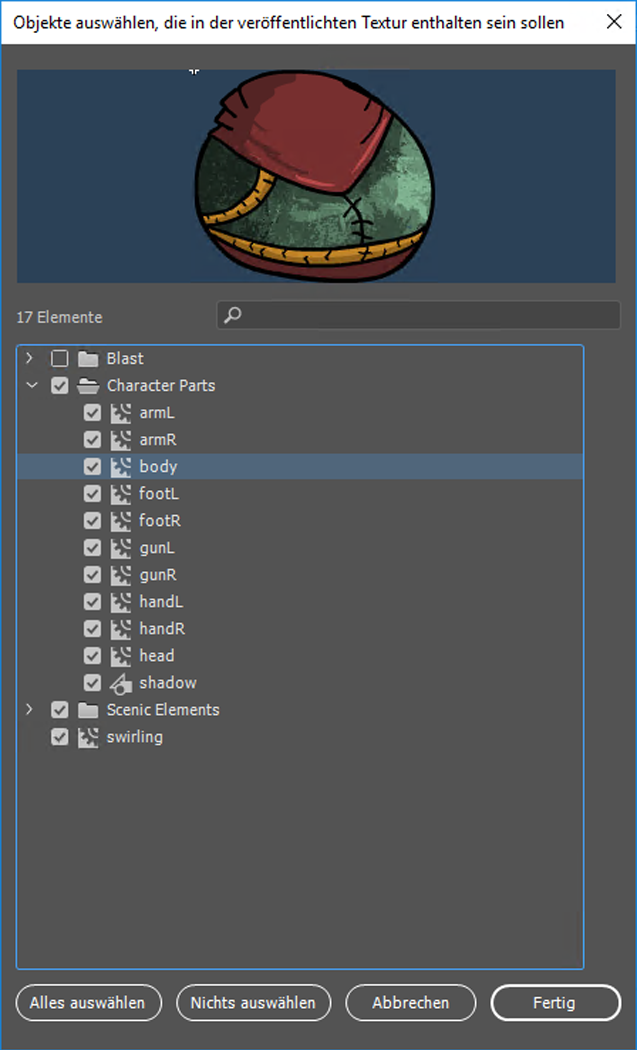This screenshot has height=1050, width=637.
Task: Select the gunL row label
Action: [157, 548]
